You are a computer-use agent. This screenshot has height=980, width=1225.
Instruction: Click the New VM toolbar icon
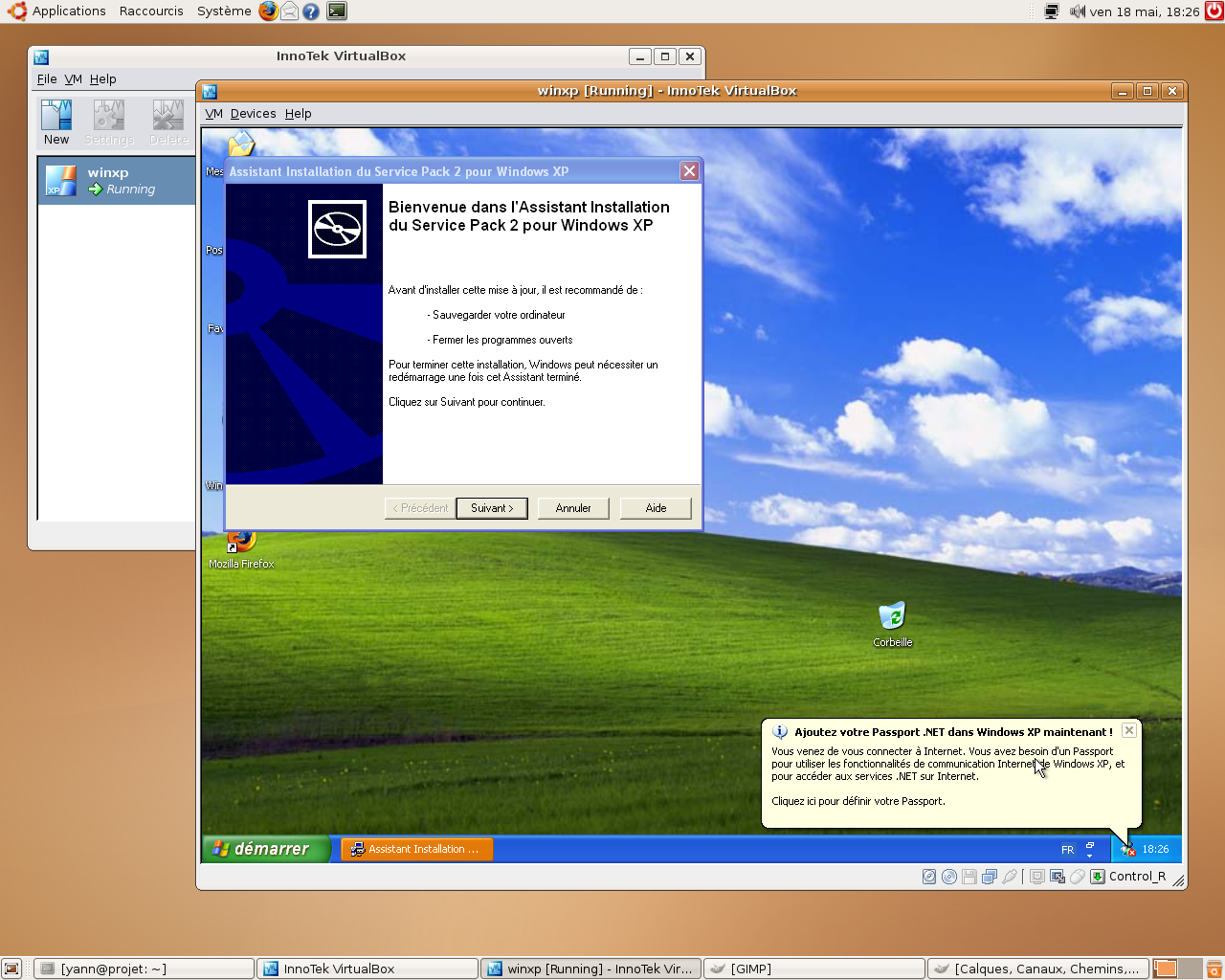pyautogui.click(x=56, y=122)
